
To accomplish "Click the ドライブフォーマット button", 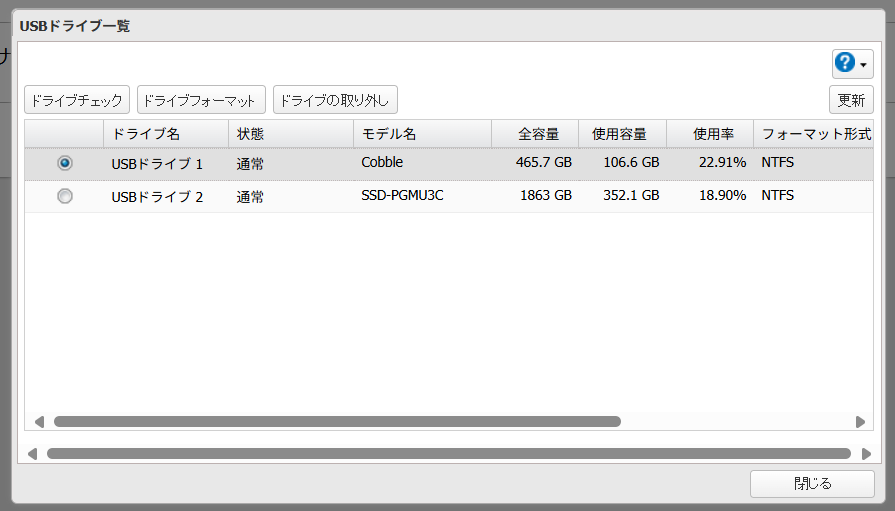I will coord(201,100).
